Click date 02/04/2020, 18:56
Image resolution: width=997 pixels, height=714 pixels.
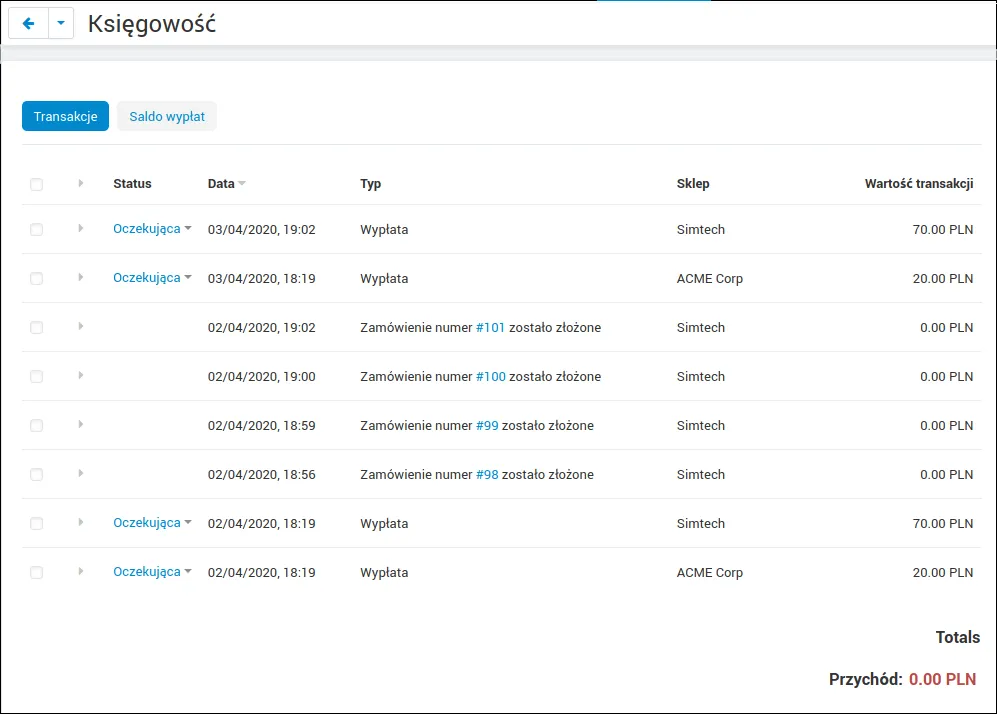pos(261,474)
